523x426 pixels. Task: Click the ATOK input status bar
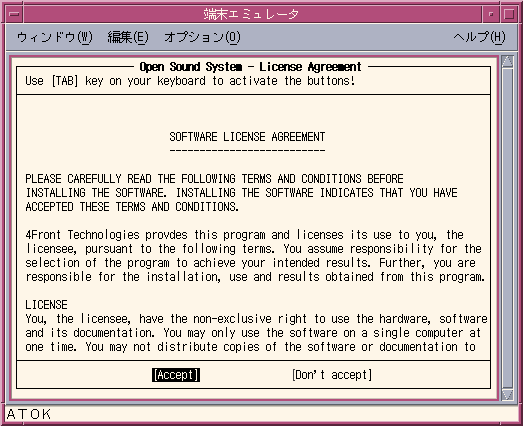262,414
